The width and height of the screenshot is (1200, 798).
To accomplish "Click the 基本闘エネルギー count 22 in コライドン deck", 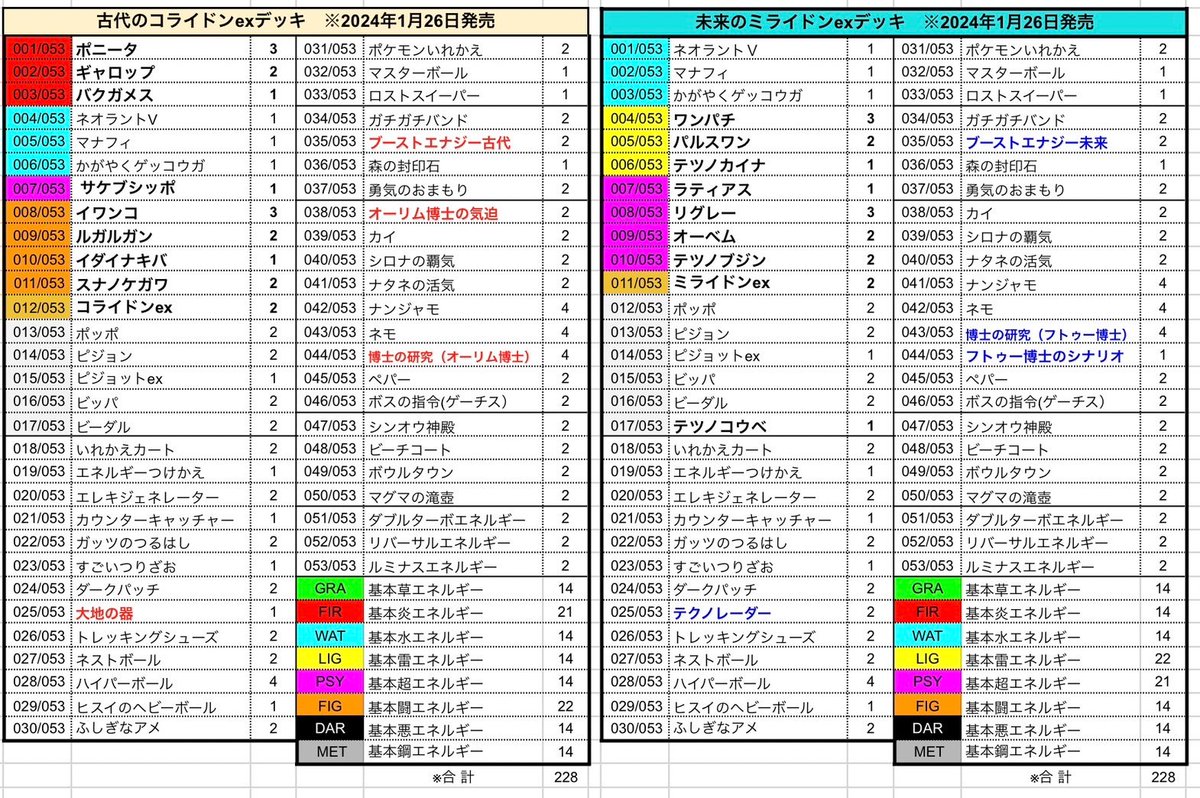I will tap(566, 707).
